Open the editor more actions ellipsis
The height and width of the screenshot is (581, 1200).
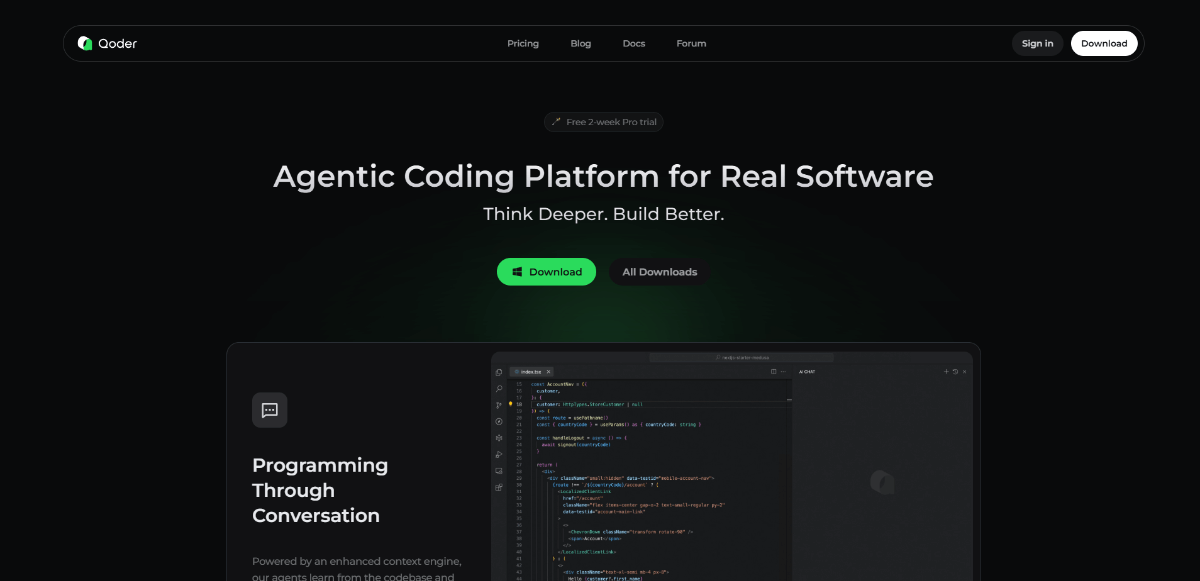[x=783, y=372]
